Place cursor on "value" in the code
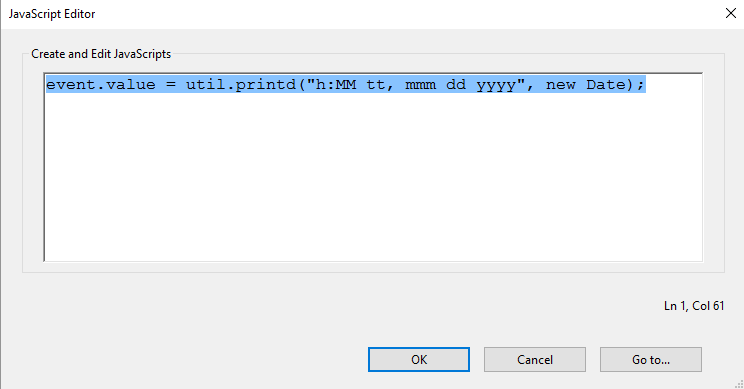The image size is (744, 389). coord(130,85)
